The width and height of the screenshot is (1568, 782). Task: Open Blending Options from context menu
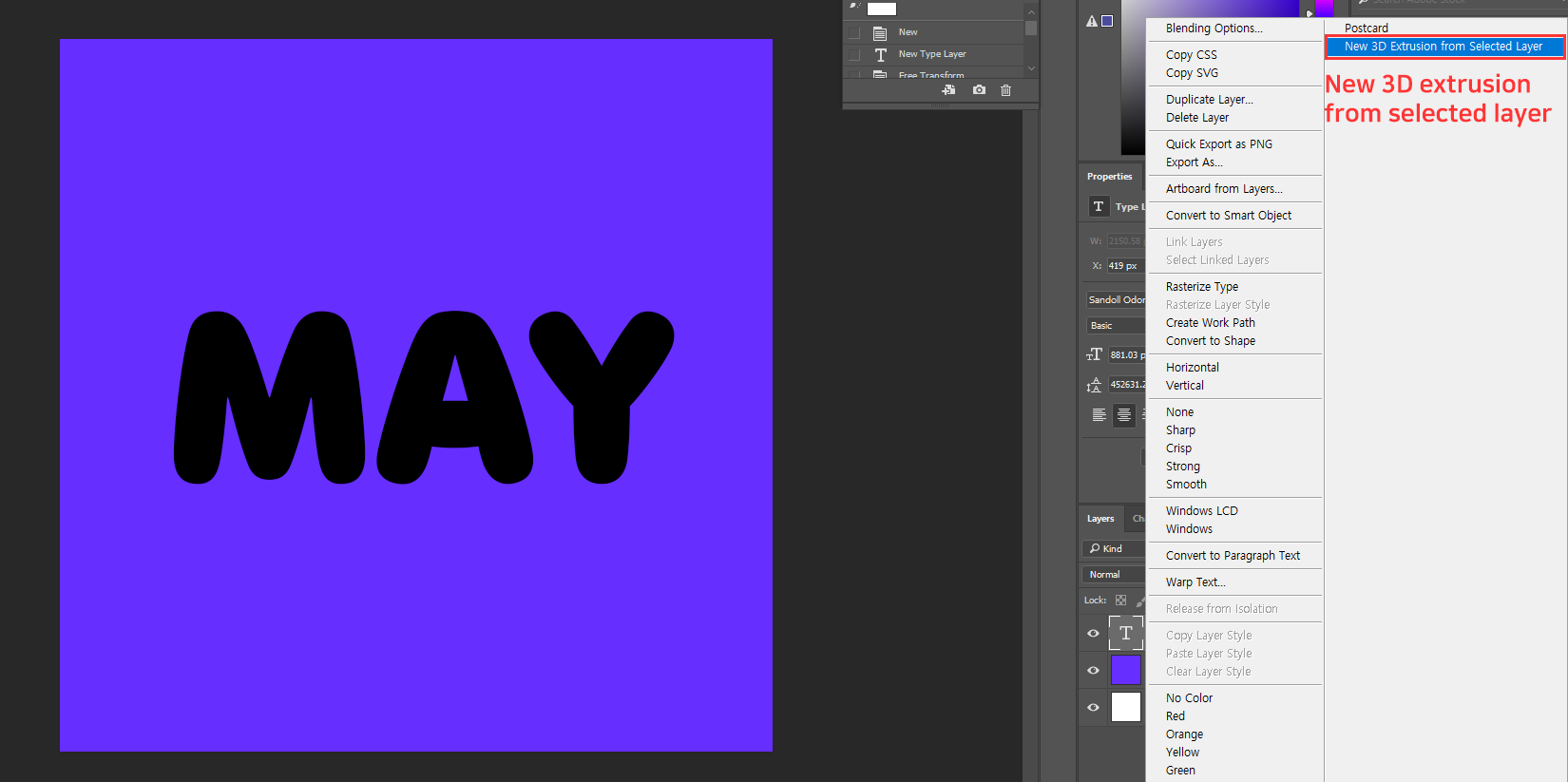click(x=1214, y=29)
